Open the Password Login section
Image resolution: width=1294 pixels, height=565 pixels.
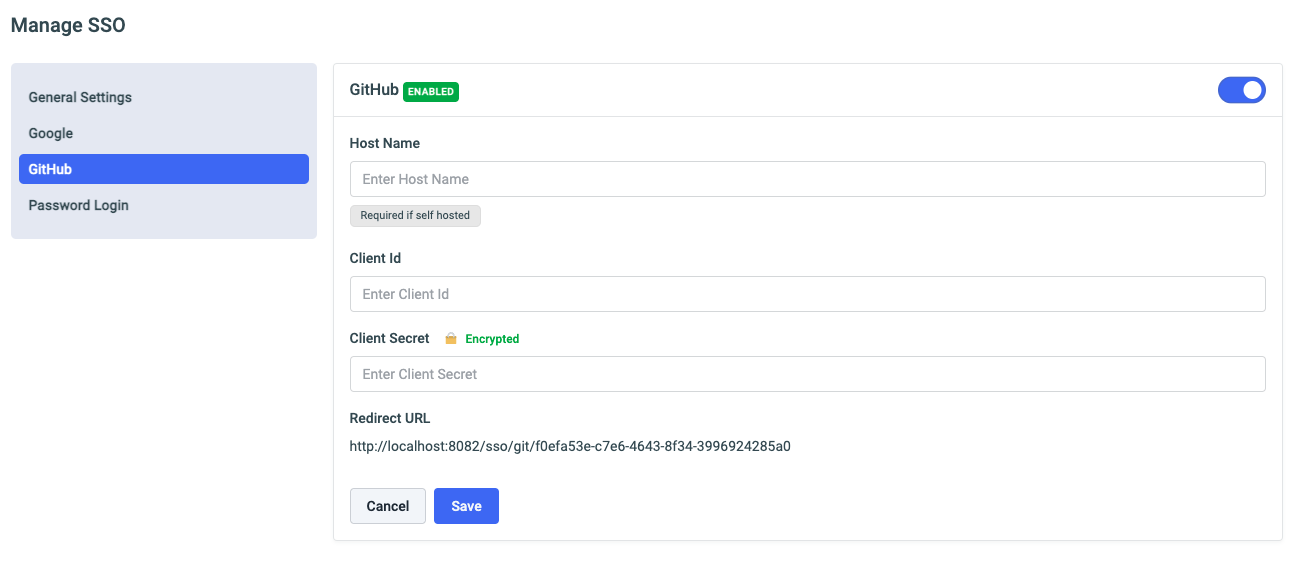(78, 206)
